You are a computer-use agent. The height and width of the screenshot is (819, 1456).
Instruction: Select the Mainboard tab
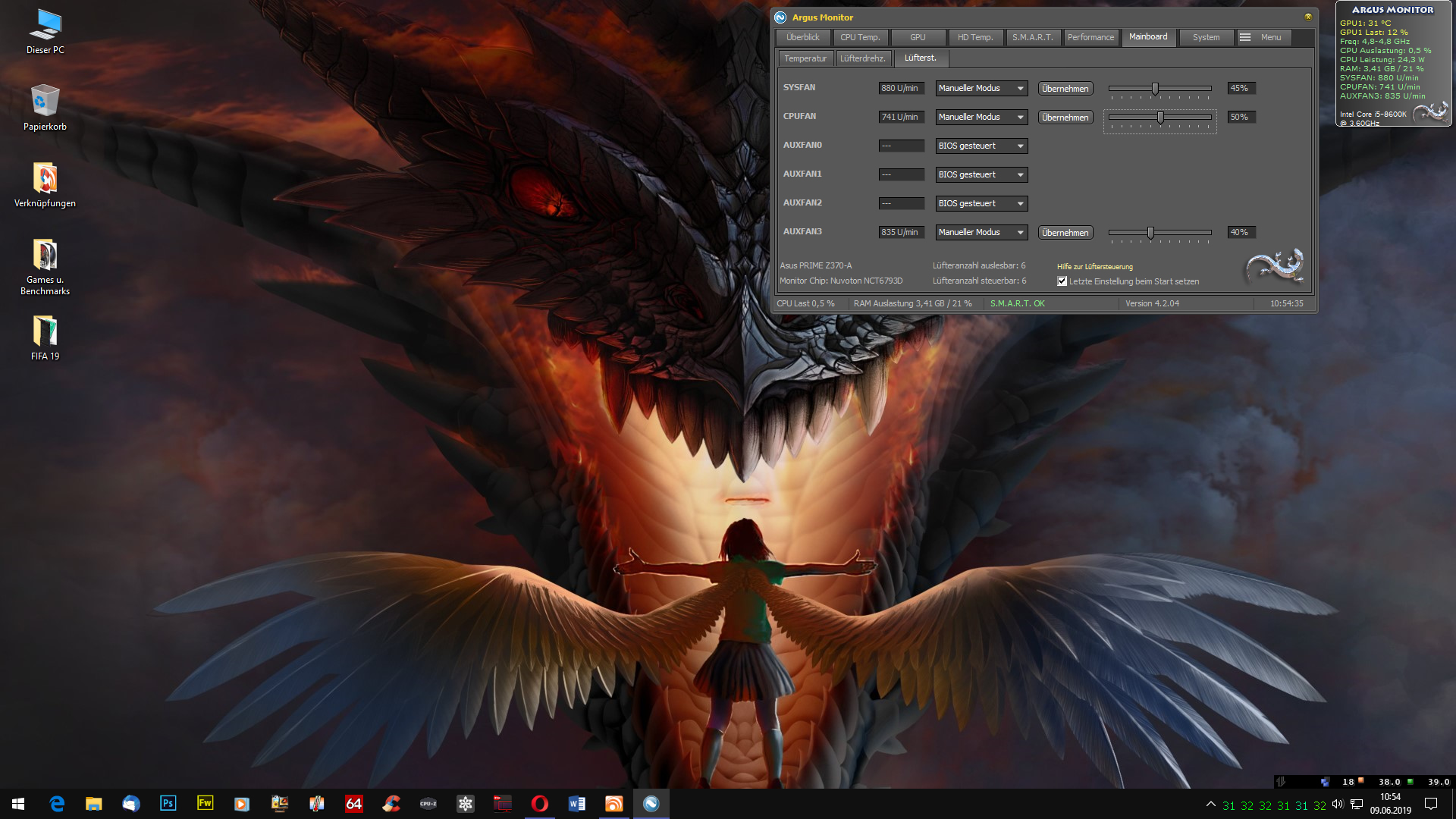pos(1148,37)
